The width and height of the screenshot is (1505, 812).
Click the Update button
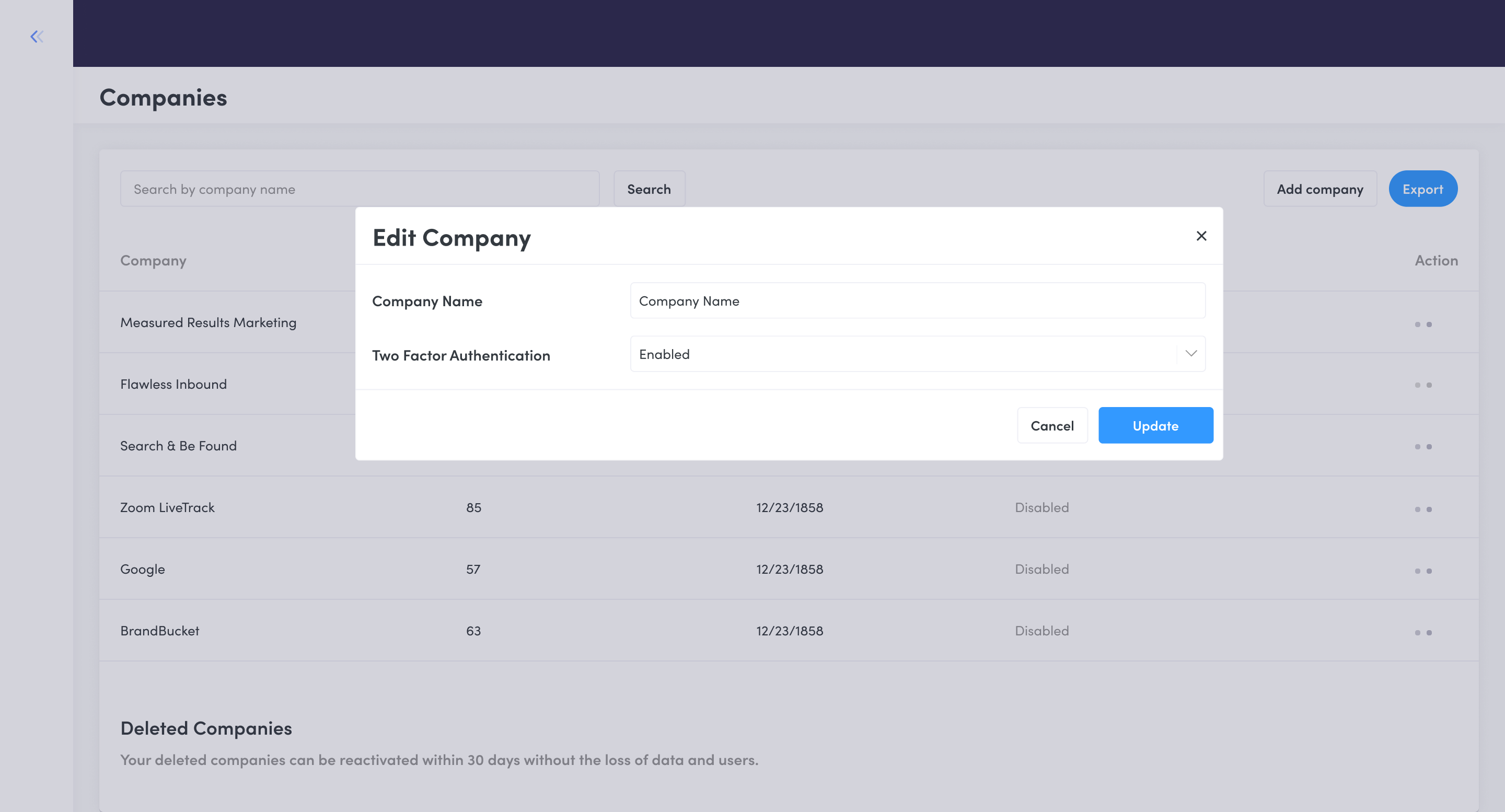click(1155, 426)
